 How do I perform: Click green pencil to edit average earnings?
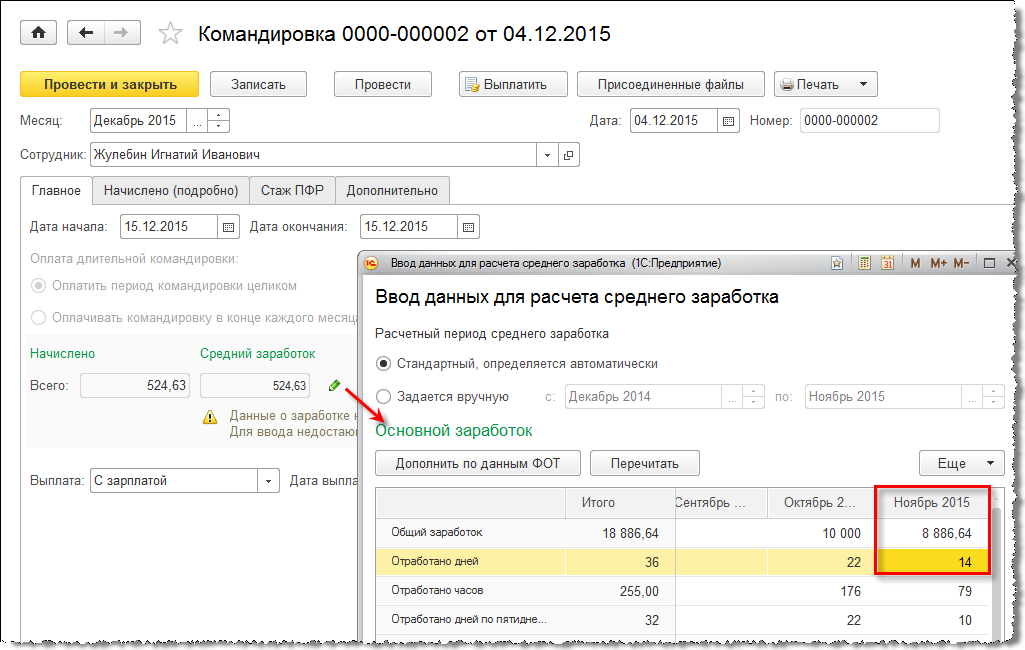(x=334, y=385)
